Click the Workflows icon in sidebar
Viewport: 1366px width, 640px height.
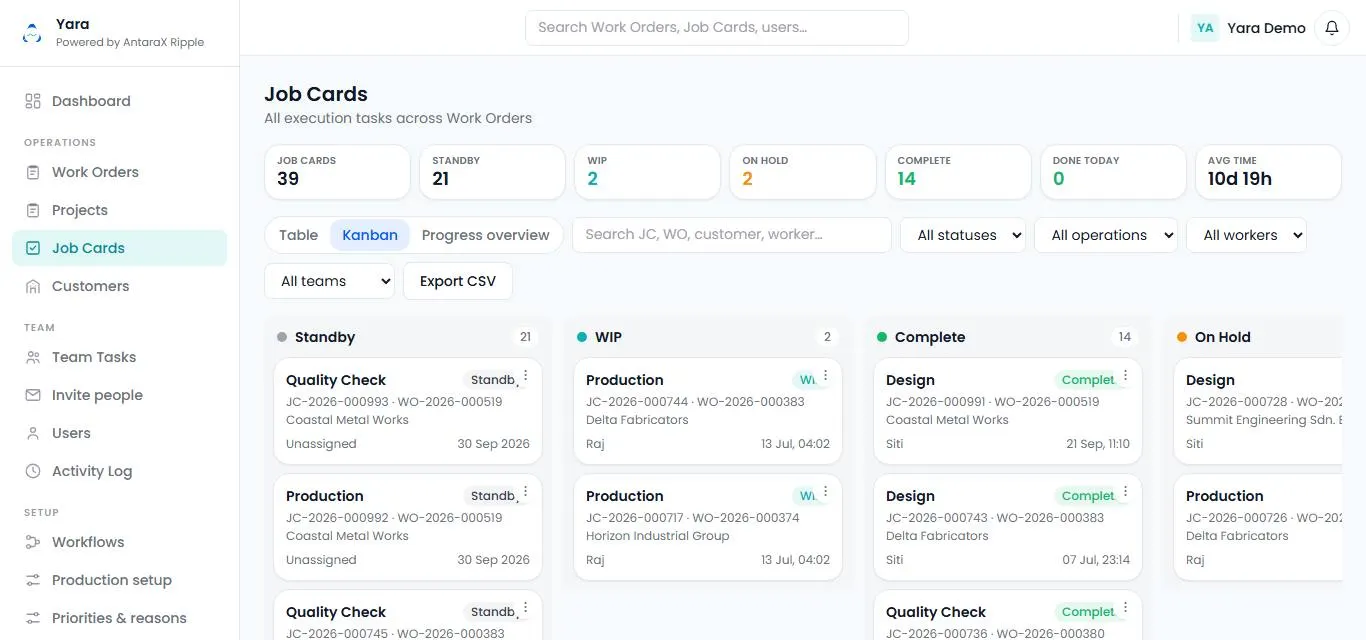click(x=33, y=542)
